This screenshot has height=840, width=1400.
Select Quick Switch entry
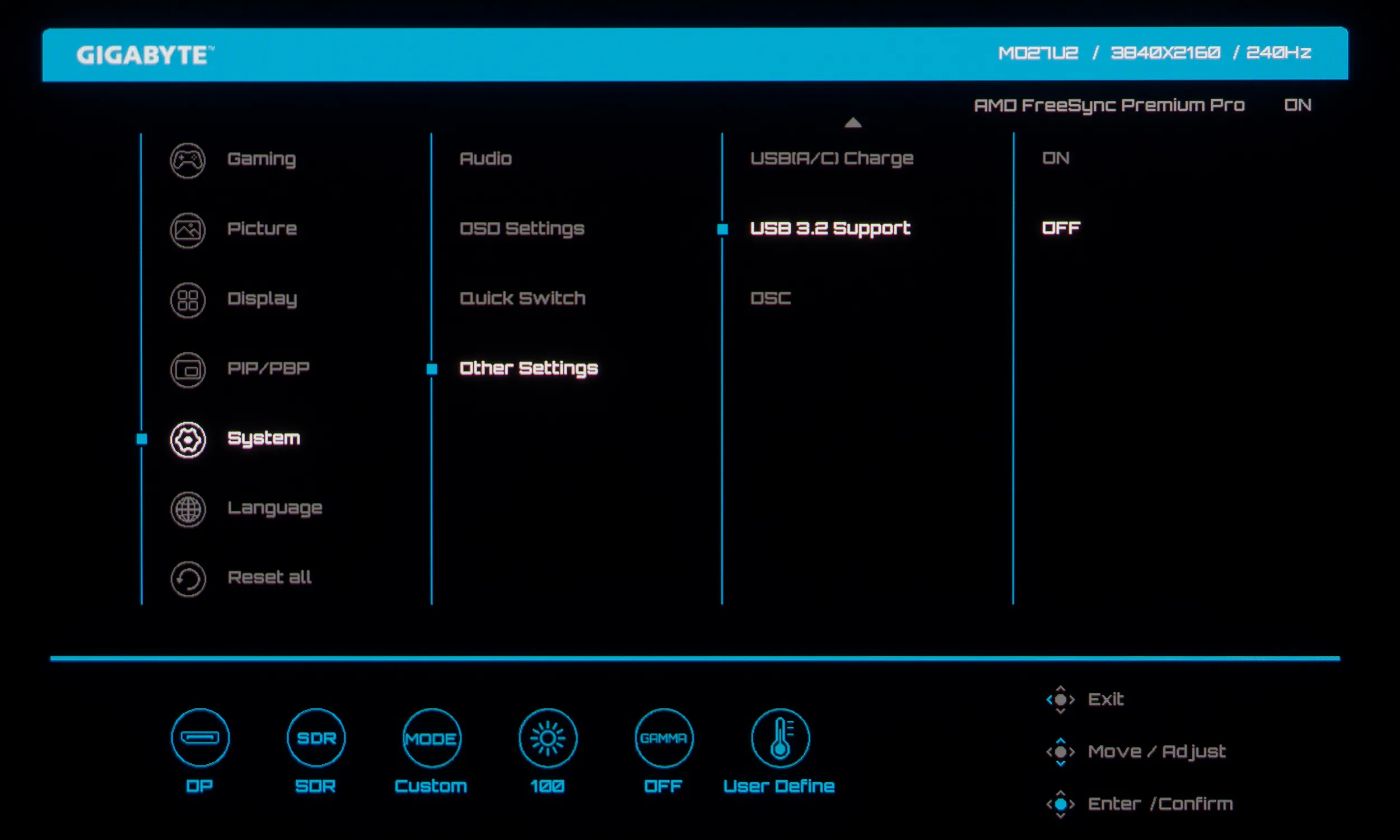tap(522, 298)
